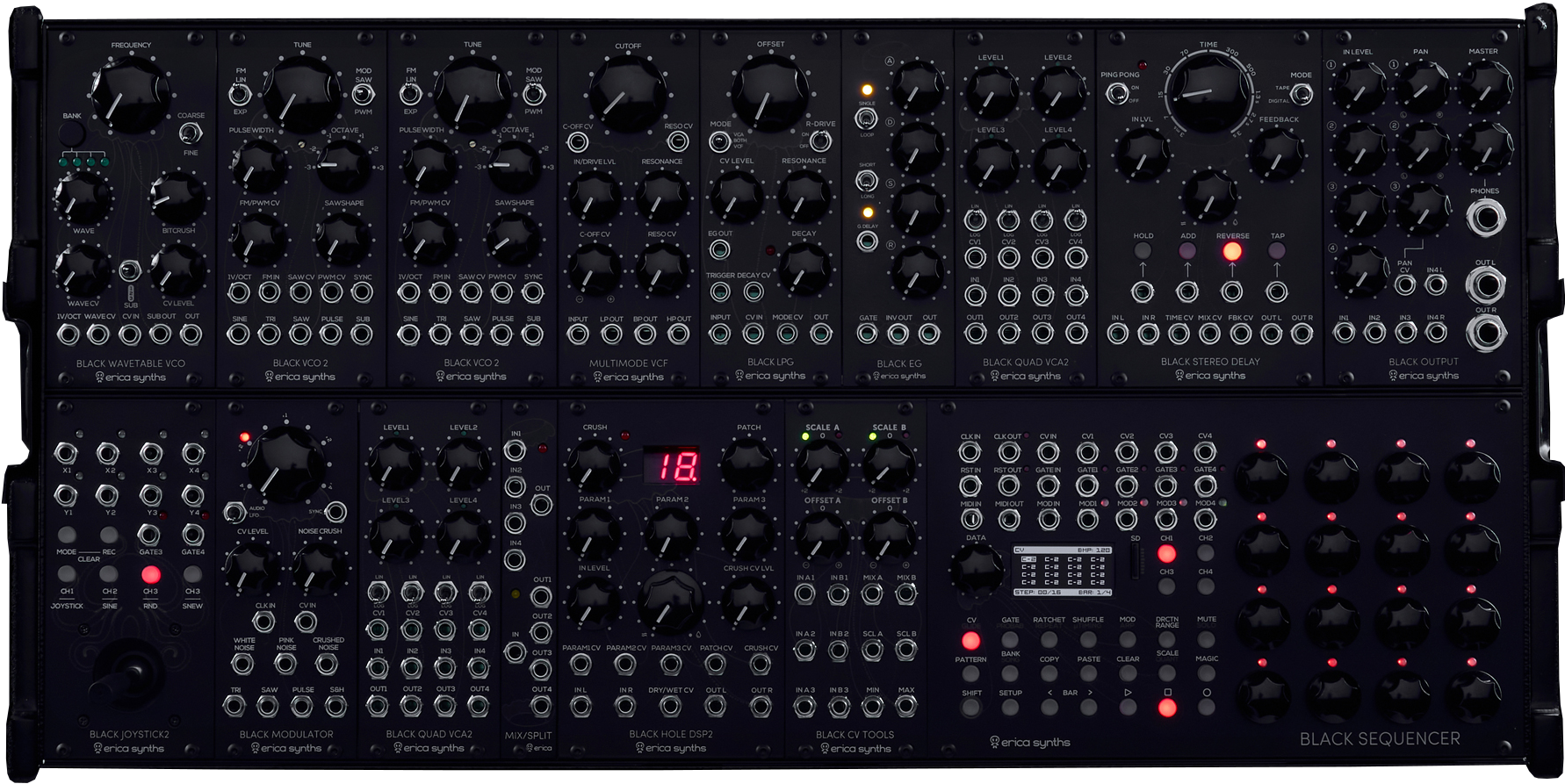
Task: Flip the SINGLE/LOOP switch on Black EG
Action: point(867,119)
